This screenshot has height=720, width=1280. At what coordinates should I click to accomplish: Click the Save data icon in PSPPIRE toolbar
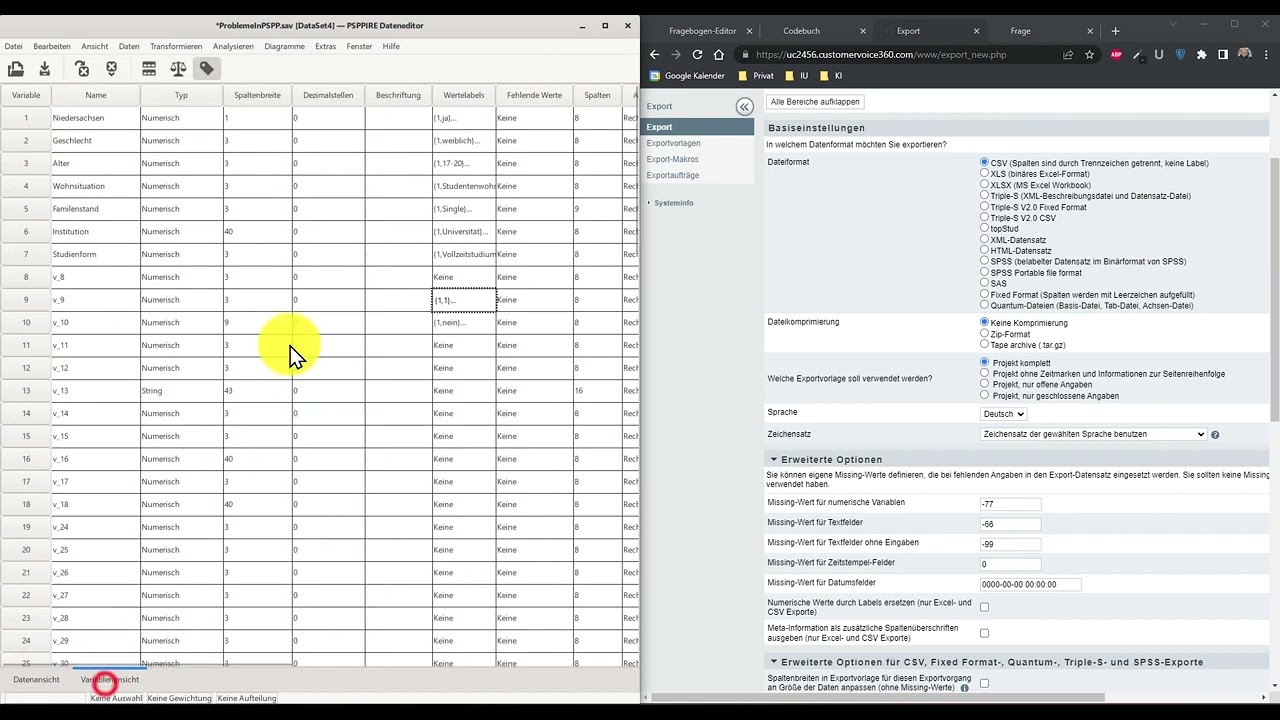point(45,69)
